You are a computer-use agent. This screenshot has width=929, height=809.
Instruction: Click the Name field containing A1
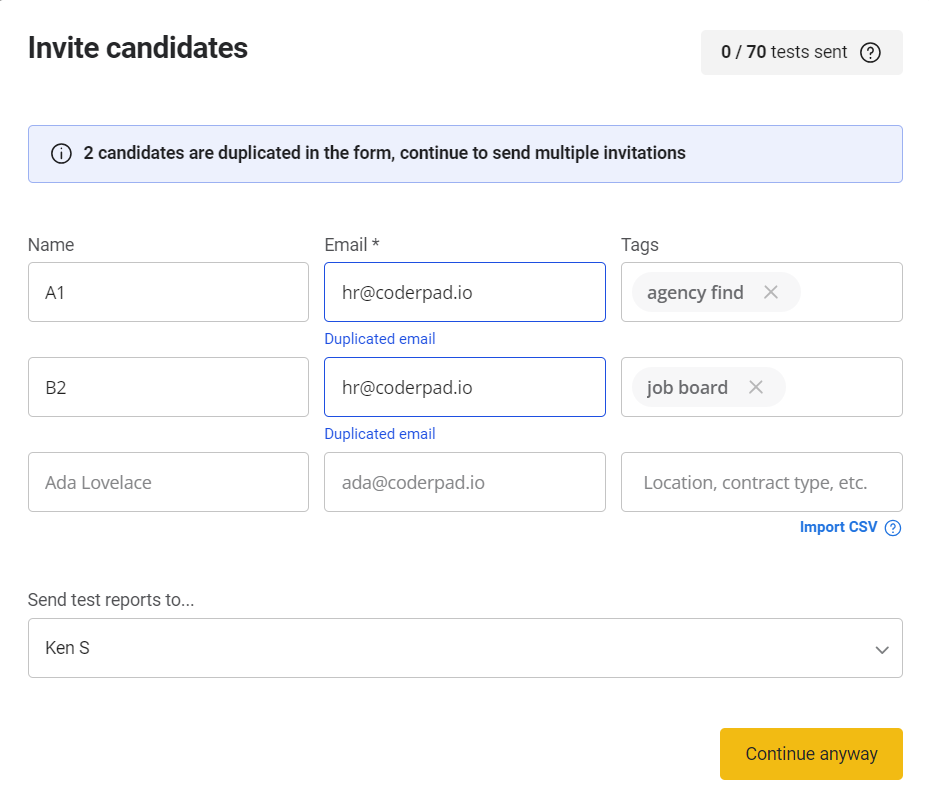click(x=168, y=292)
